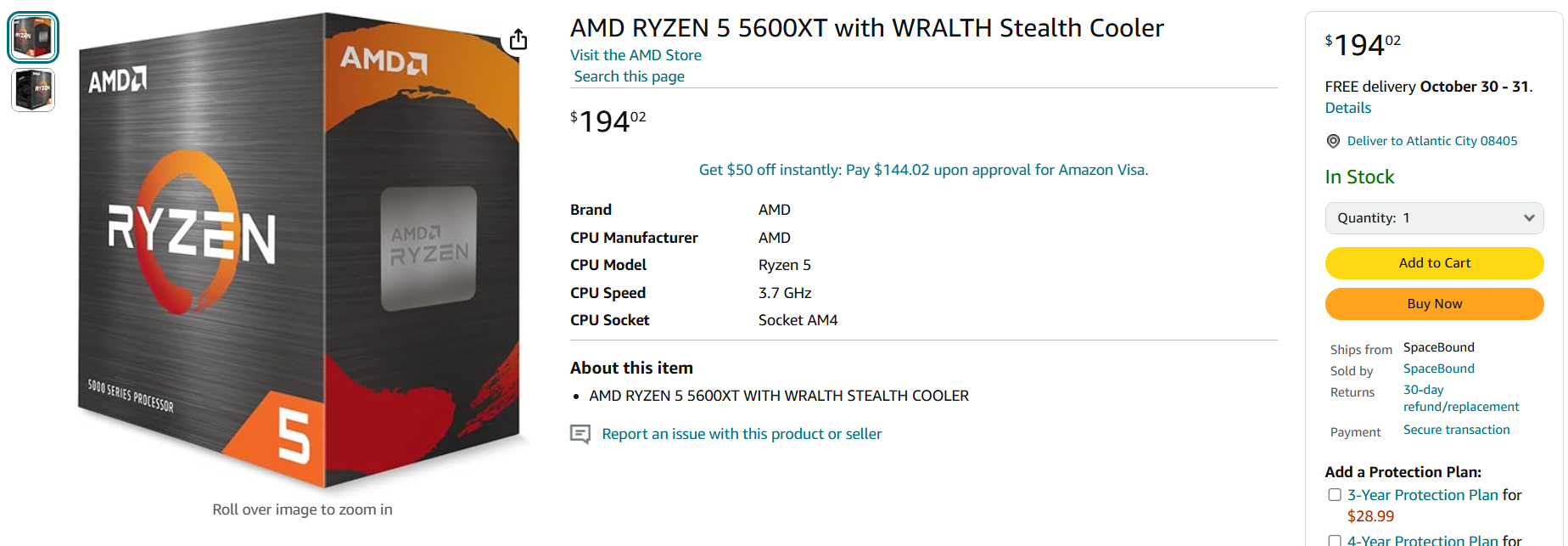1568x546 pixels.
Task: Click the Secure transaction link
Action: click(1456, 430)
